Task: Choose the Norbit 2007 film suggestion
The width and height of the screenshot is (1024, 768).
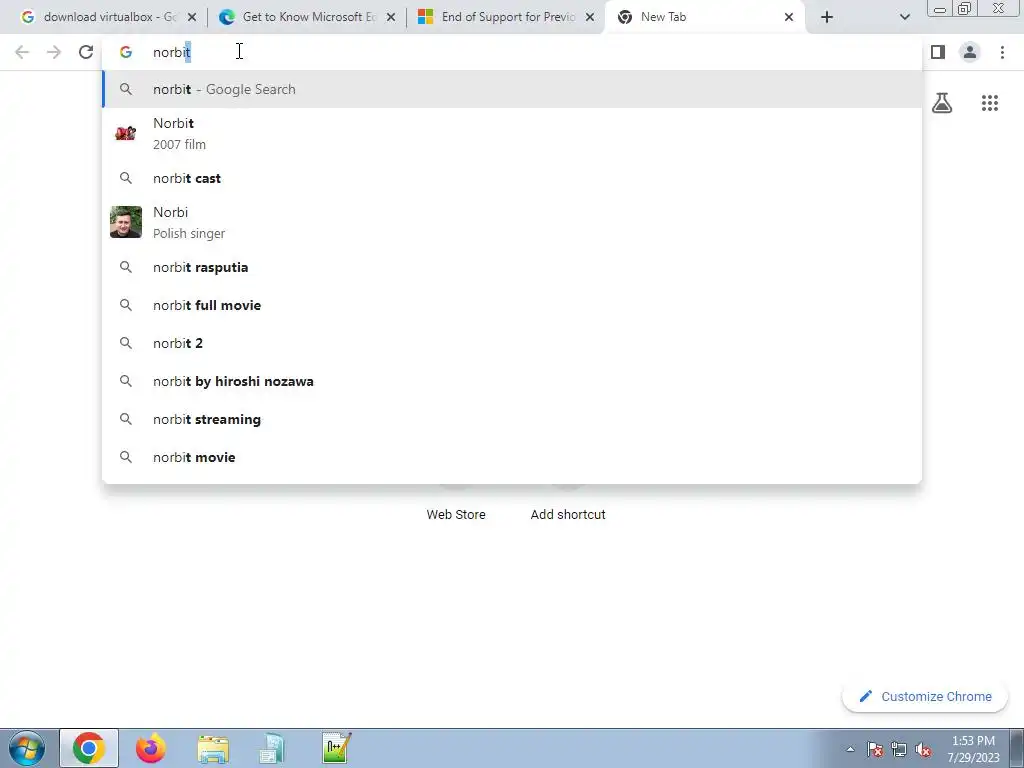Action: click(x=512, y=134)
